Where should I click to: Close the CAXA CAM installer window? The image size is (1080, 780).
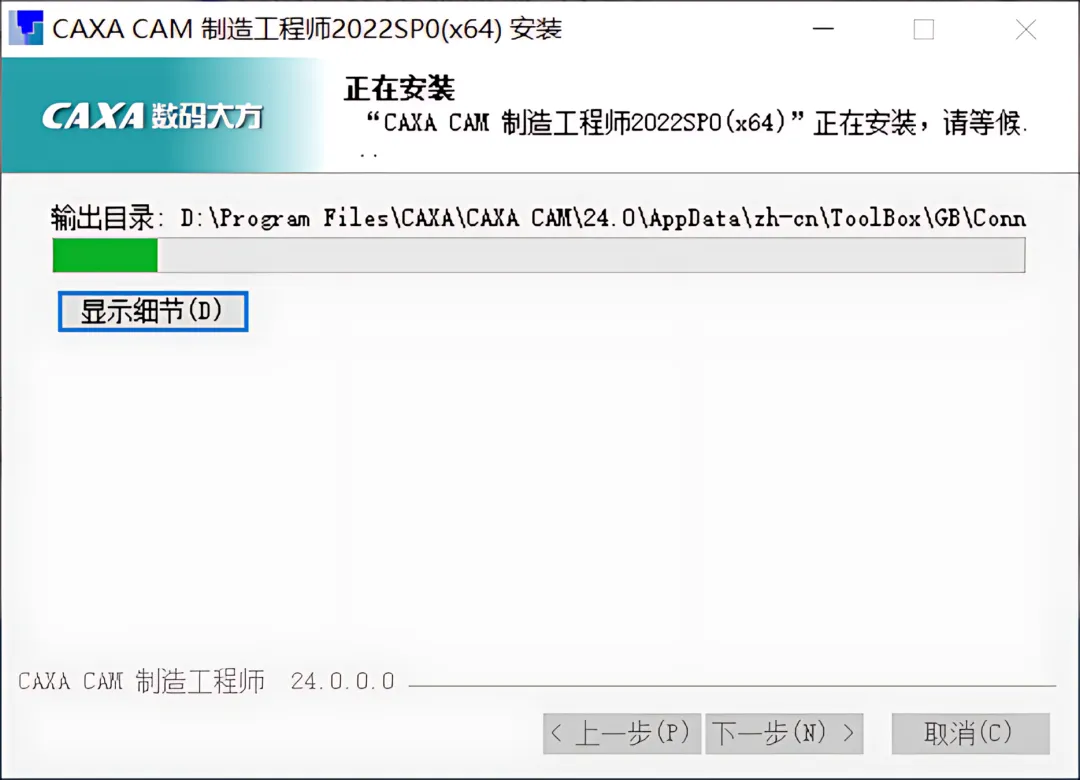tap(1026, 29)
